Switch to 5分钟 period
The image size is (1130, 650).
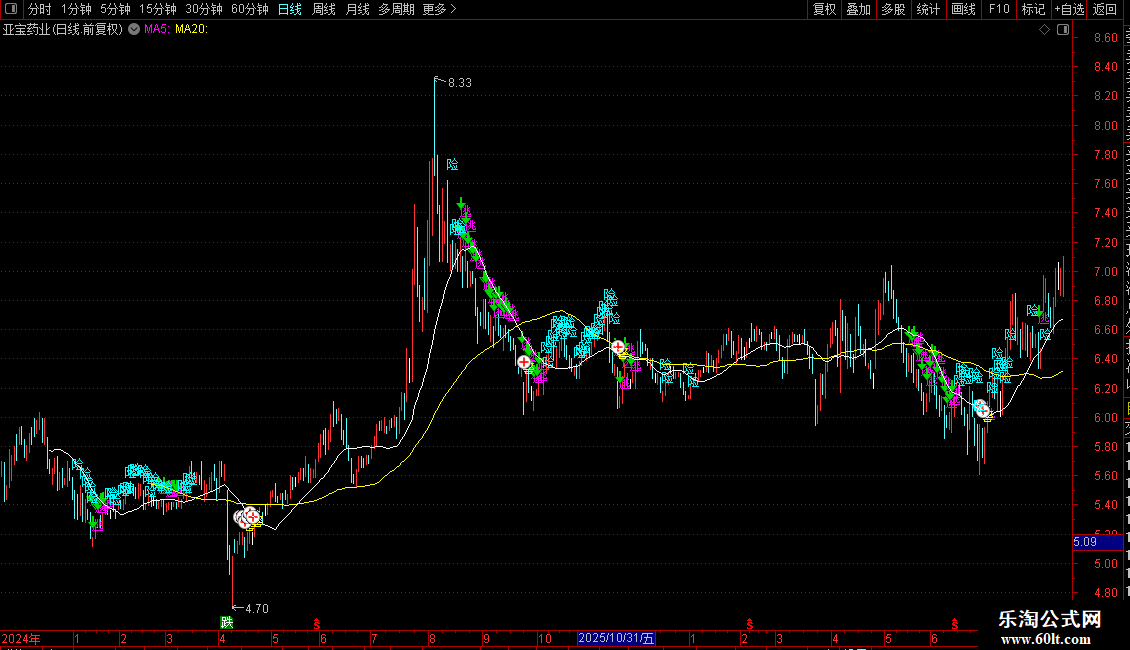(x=115, y=9)
